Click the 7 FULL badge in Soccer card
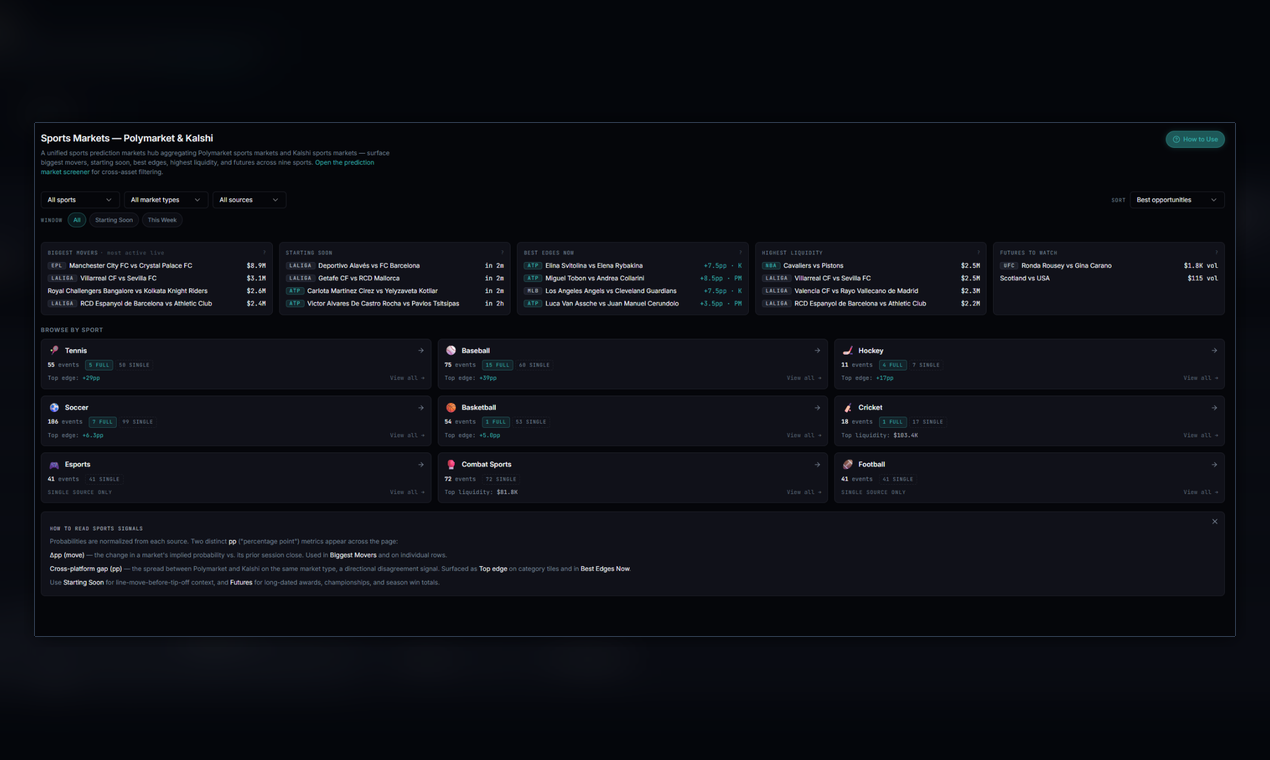Image resolution: width=1270 pixels, height=760 pixels. 102,422
